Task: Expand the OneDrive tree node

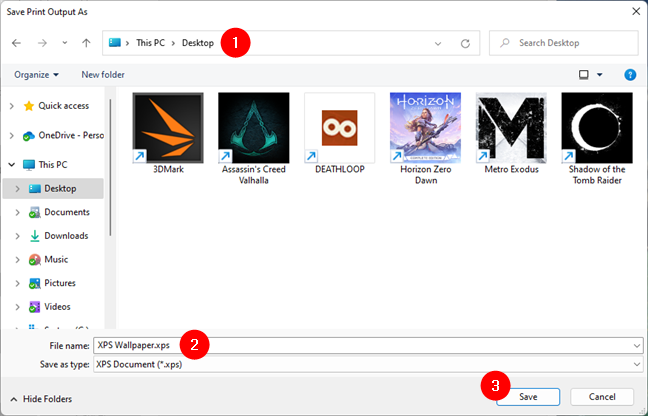Action: [x=12, y=135]
